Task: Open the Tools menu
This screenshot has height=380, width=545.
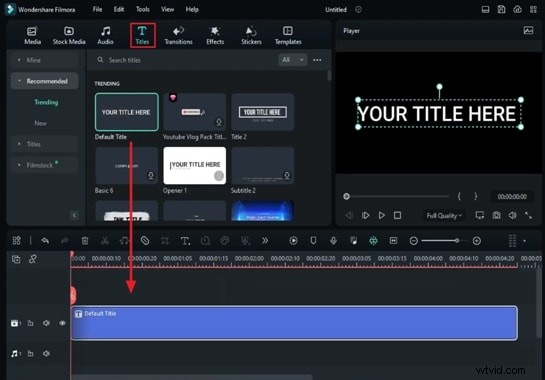Action: click(x=143, y=9)
